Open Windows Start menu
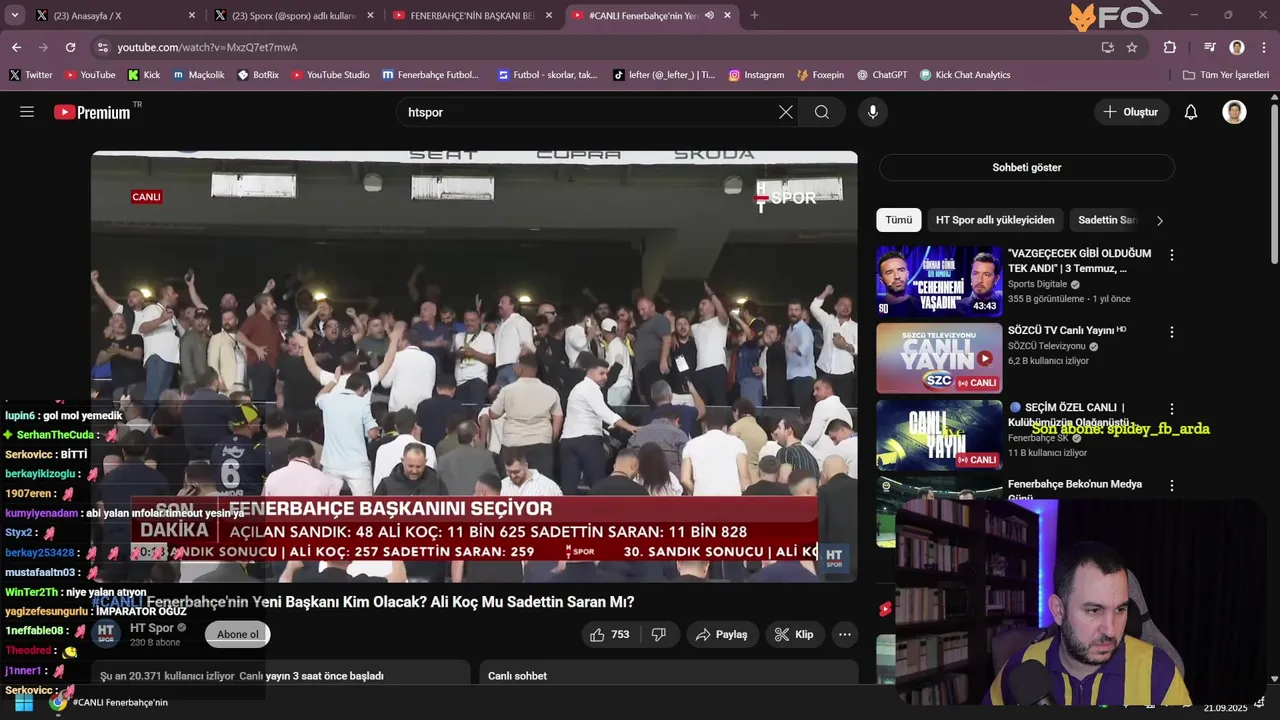 23,703
